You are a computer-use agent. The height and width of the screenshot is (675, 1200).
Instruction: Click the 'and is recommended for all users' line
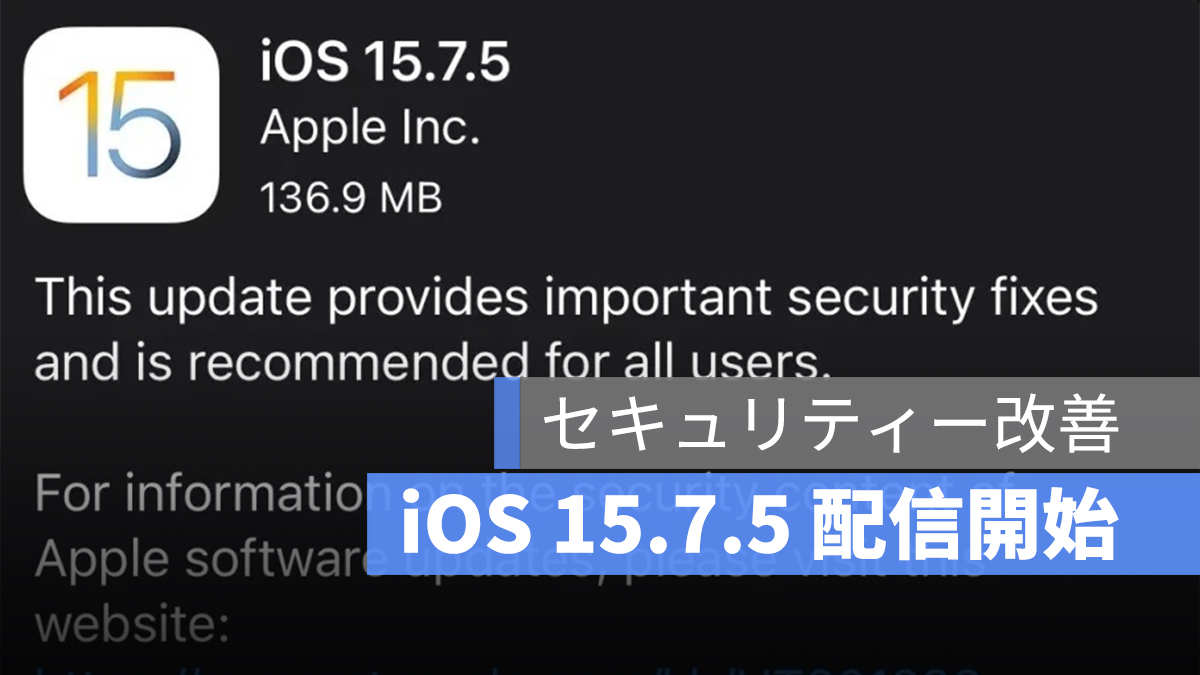click(x=433, y=360)
